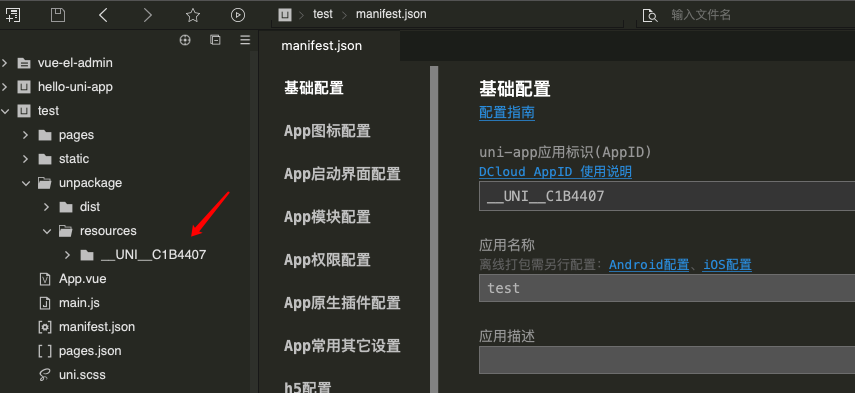Click the main.js file icon
The width and height of the screenshot is (855, 393).
pos(45,303)
